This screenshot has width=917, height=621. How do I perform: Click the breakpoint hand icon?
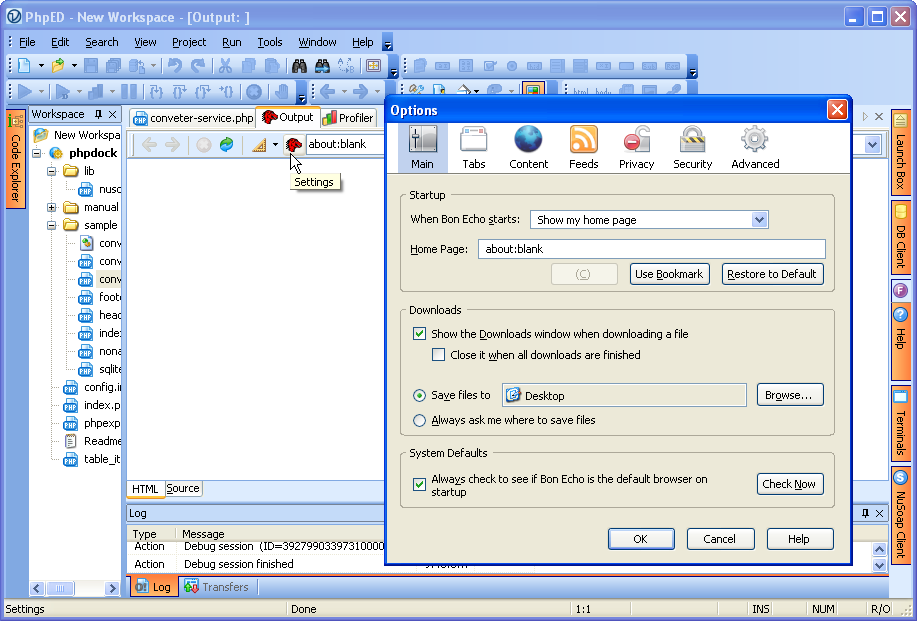coord(282,91)
